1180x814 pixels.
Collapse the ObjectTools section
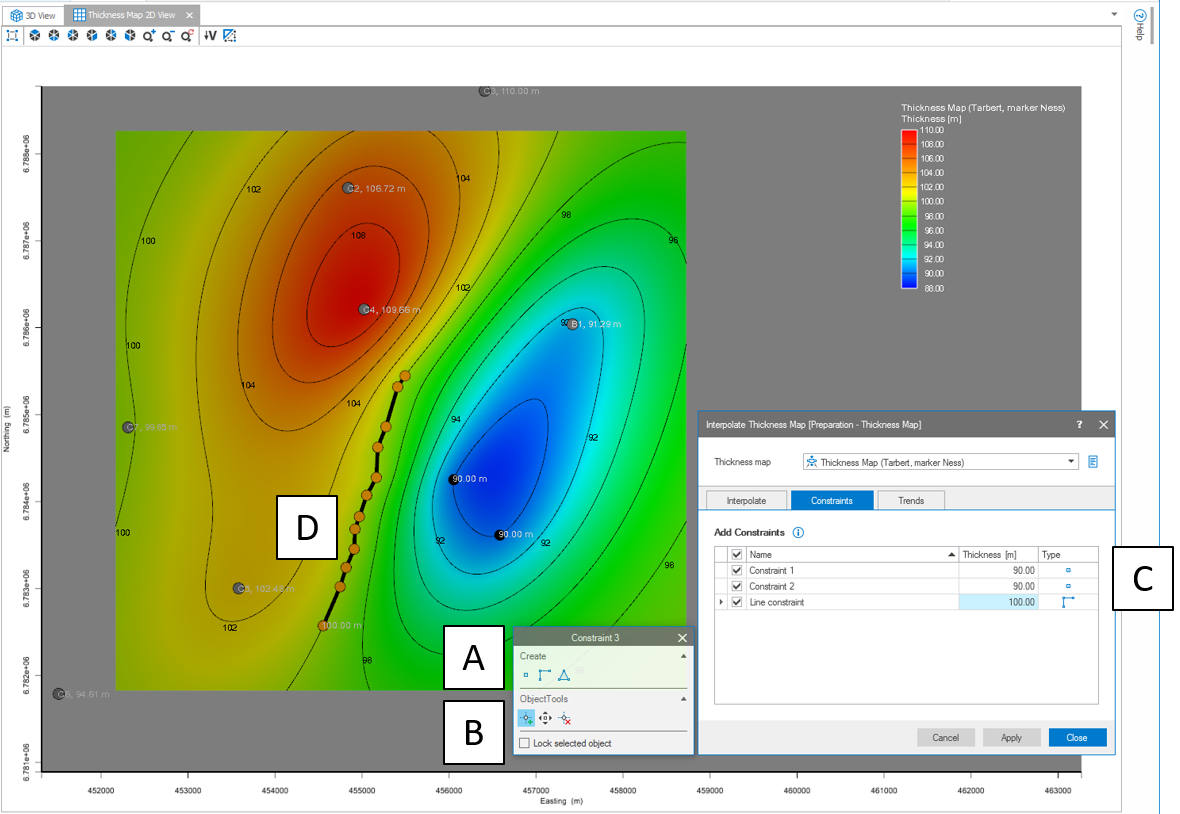(684, 699)
